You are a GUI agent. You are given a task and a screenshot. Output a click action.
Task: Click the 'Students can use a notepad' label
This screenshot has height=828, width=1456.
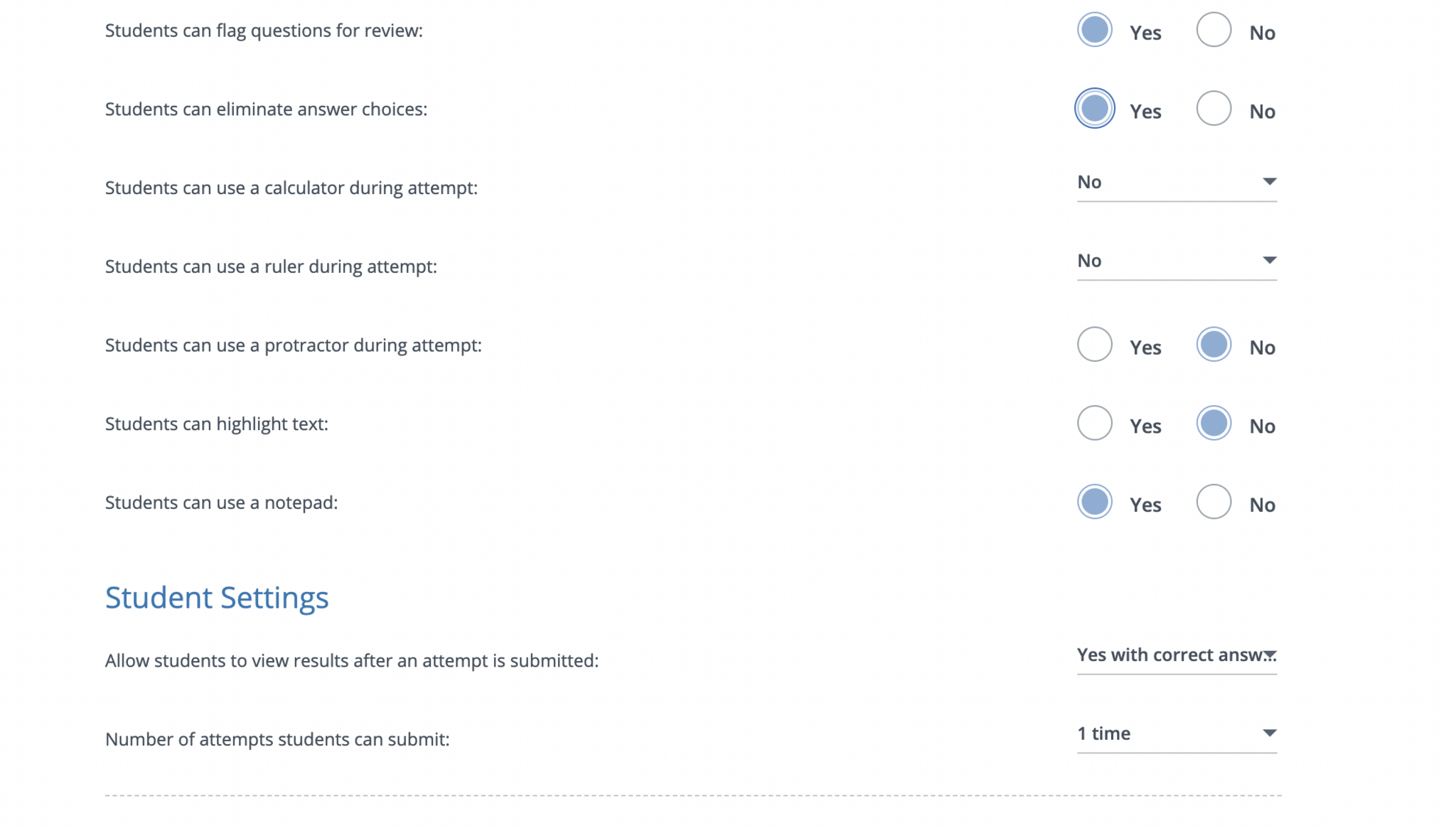pyautogui.click(x=221, y=503)
